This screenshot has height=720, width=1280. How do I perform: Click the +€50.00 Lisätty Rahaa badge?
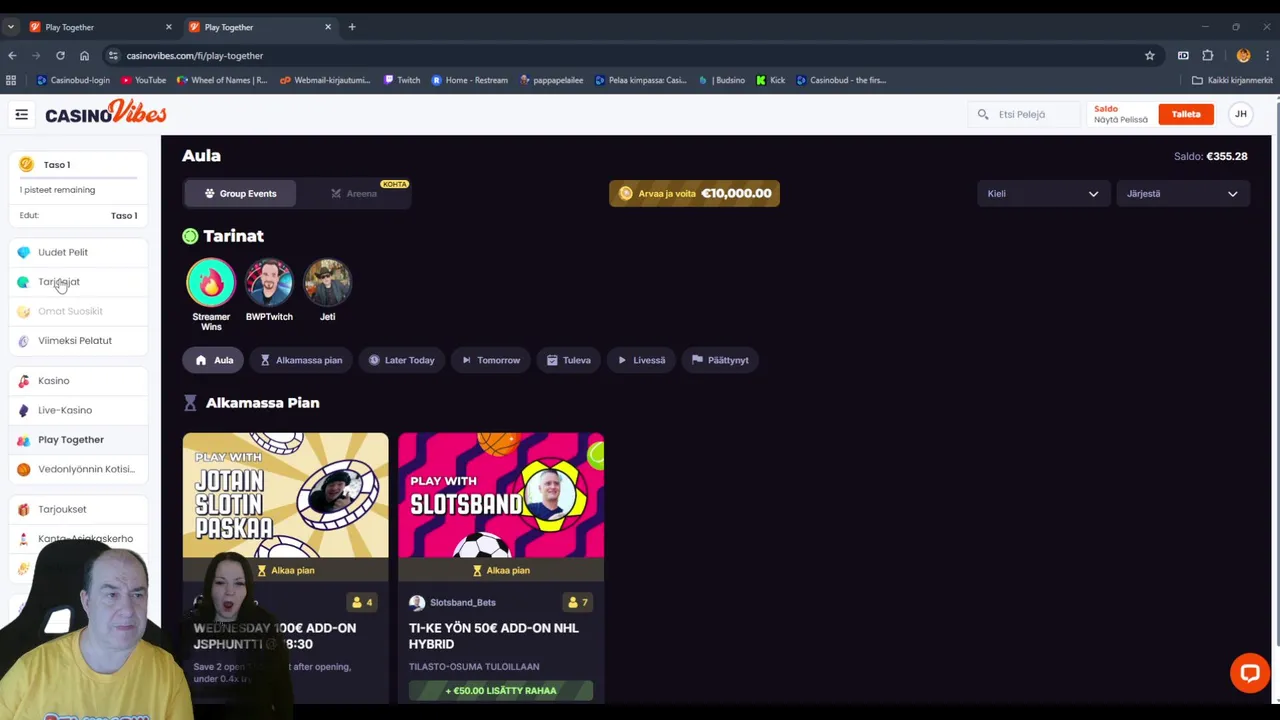[x=501, y=691]
